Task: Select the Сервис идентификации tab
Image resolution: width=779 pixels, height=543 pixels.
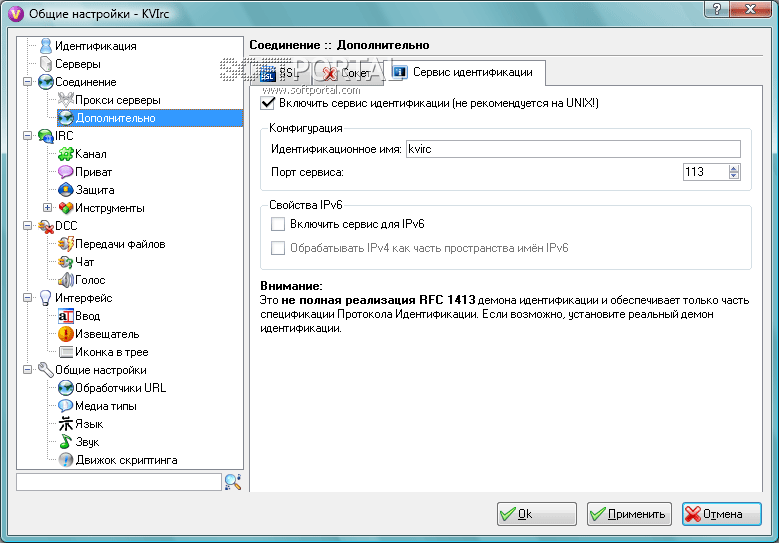Action: (467, 73)
